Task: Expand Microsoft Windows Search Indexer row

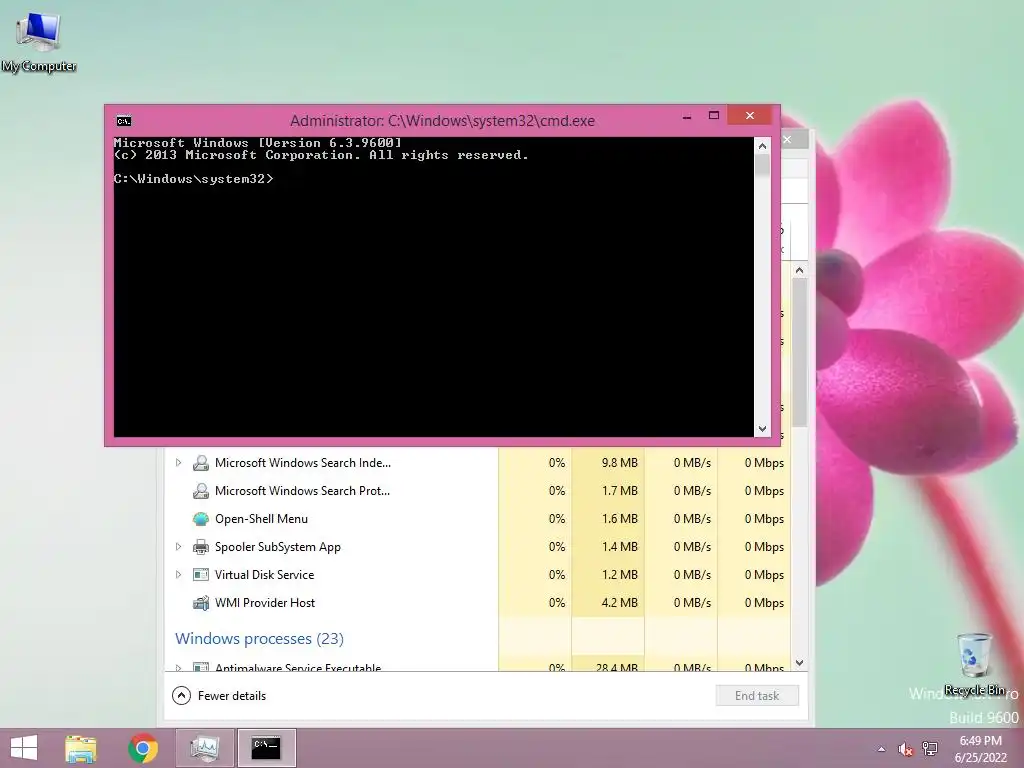Action: (x=178, y=463)
